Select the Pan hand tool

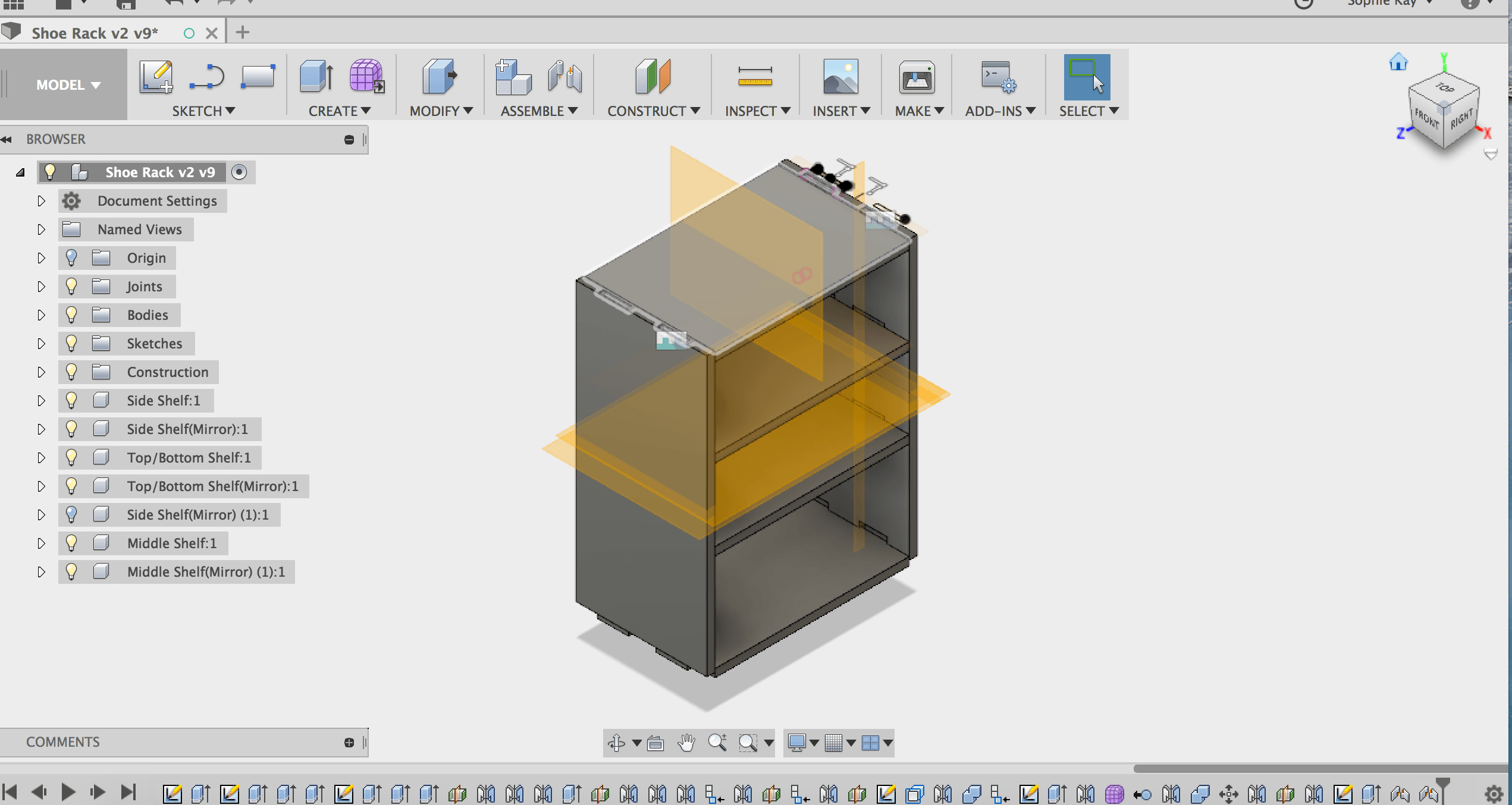pos(686,742)
